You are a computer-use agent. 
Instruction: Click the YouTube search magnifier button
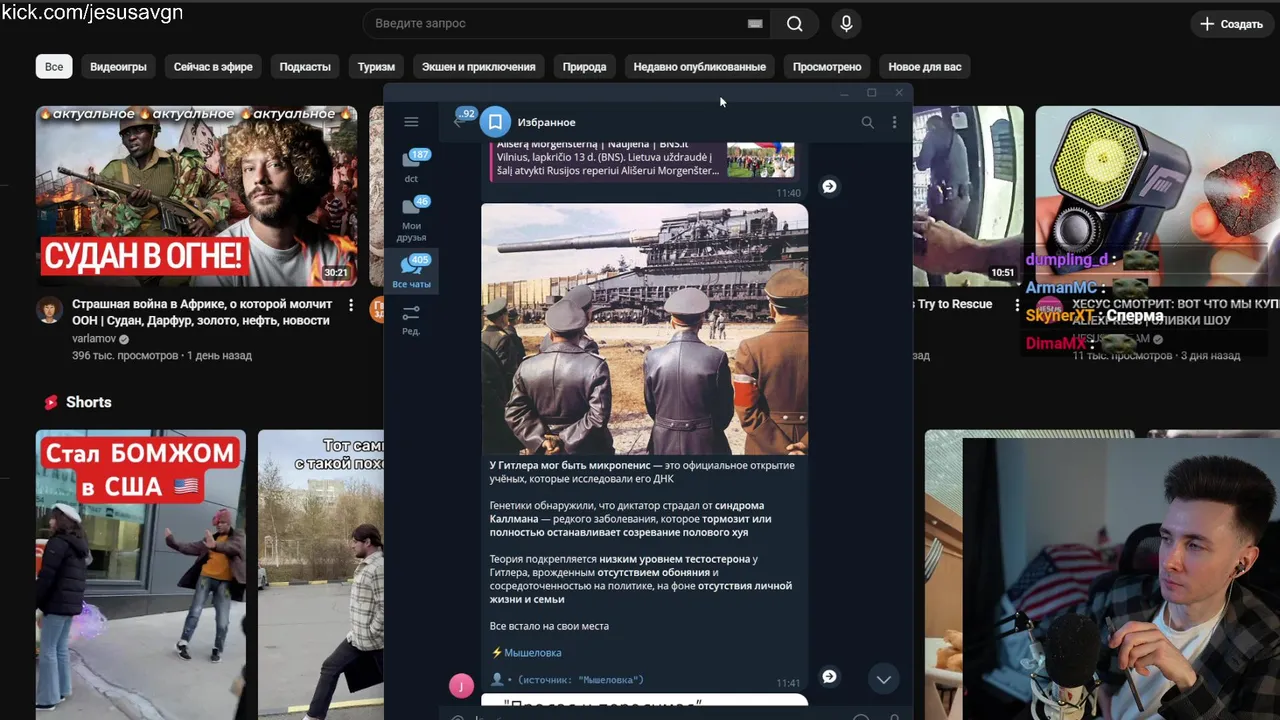tap(795, 24)
